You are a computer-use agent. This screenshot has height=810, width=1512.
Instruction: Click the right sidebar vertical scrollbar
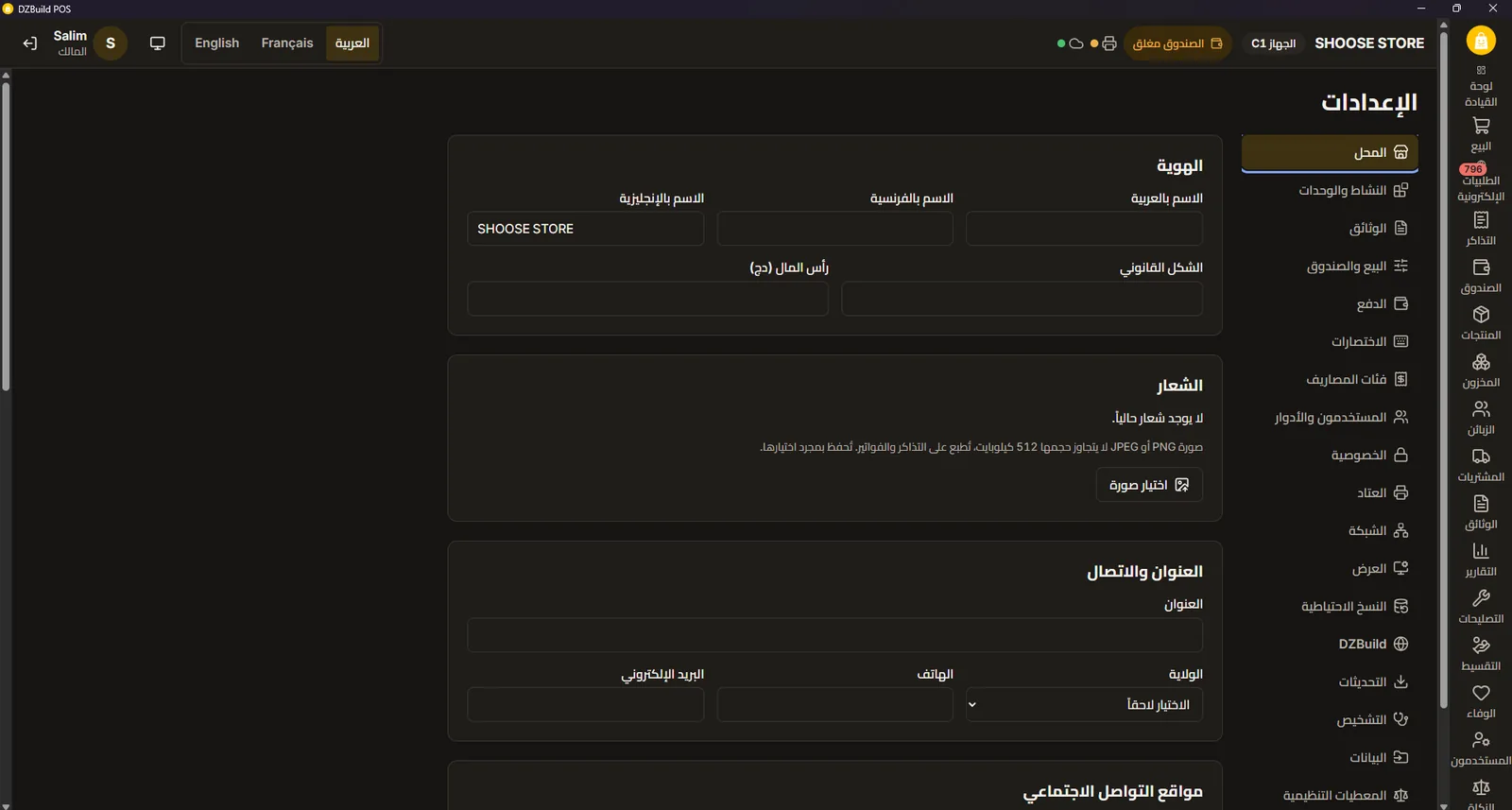pos(1443,369)
